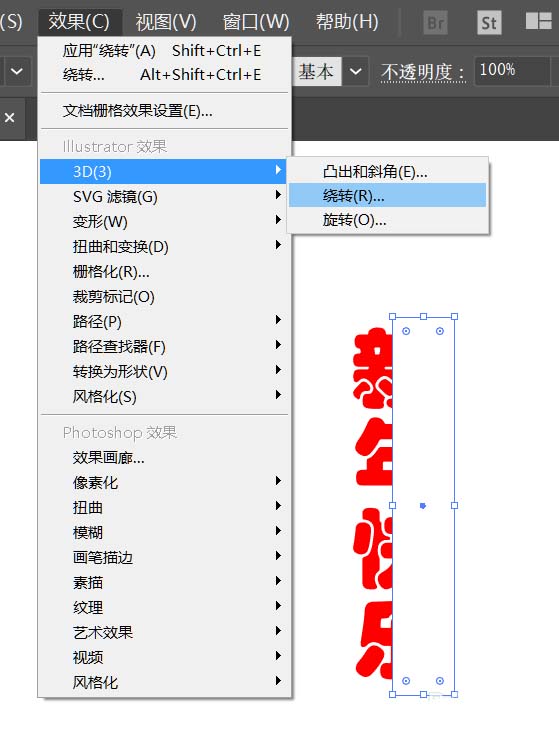This screenshot has width=559, height=738.
Task: Expand the 像素化 submenu
Action: click(163, 482)
